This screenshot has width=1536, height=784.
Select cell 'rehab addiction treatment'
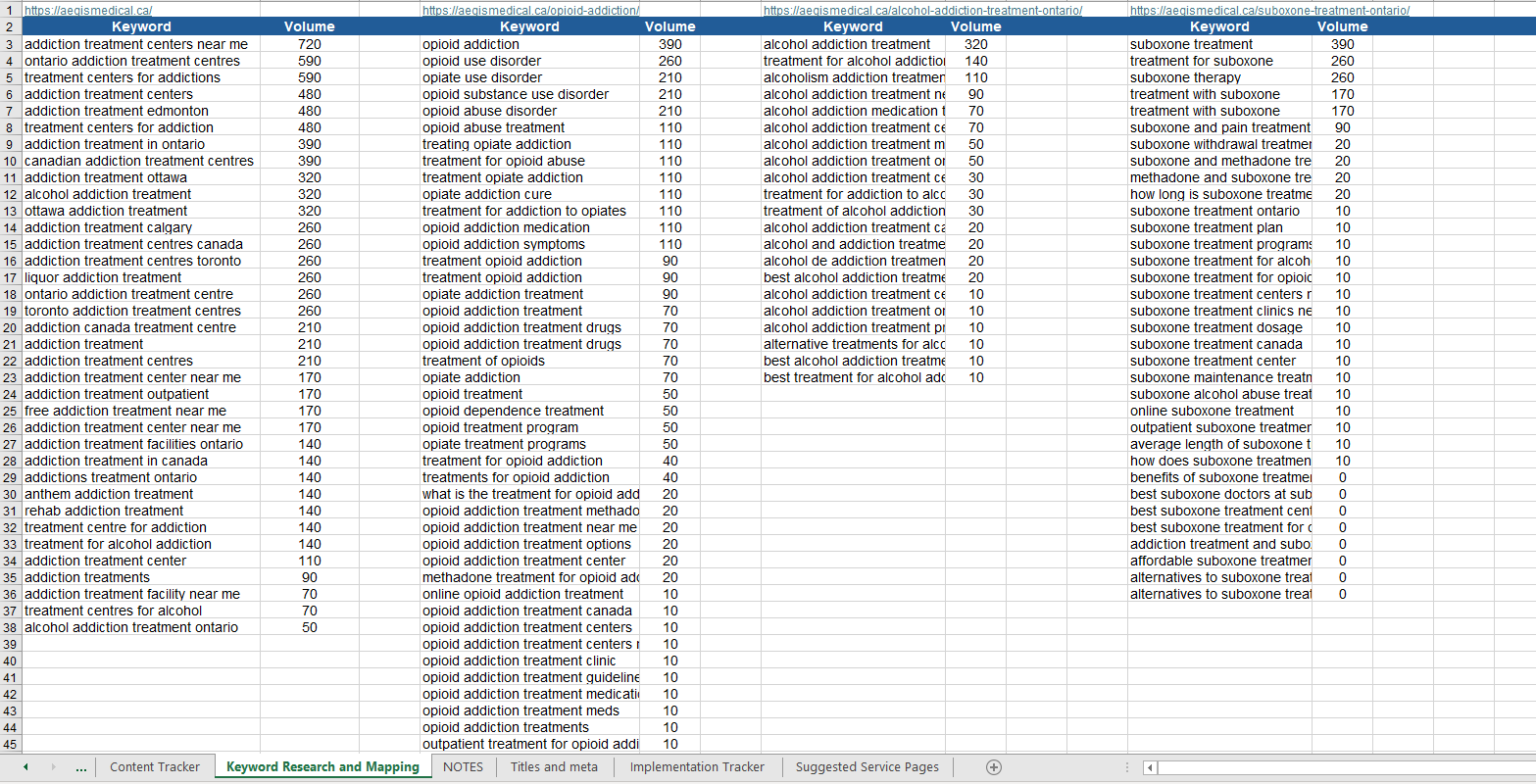[x=141, y=511]
